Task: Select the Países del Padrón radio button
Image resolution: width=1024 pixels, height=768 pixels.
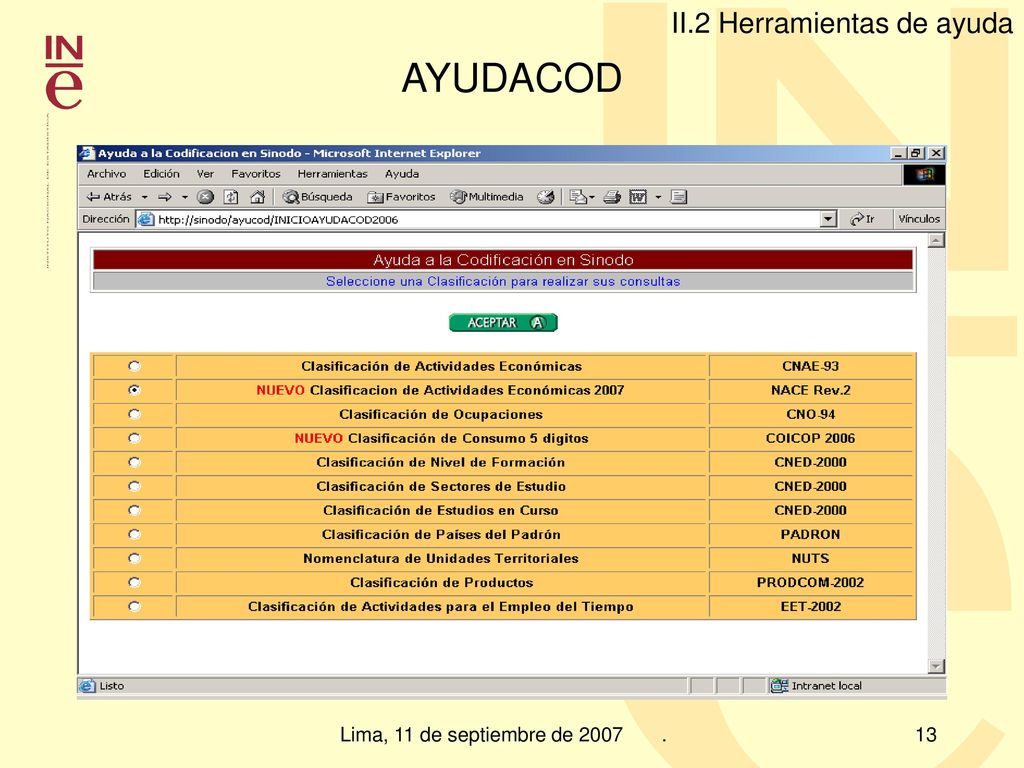Action: click(x=135, y=534)
